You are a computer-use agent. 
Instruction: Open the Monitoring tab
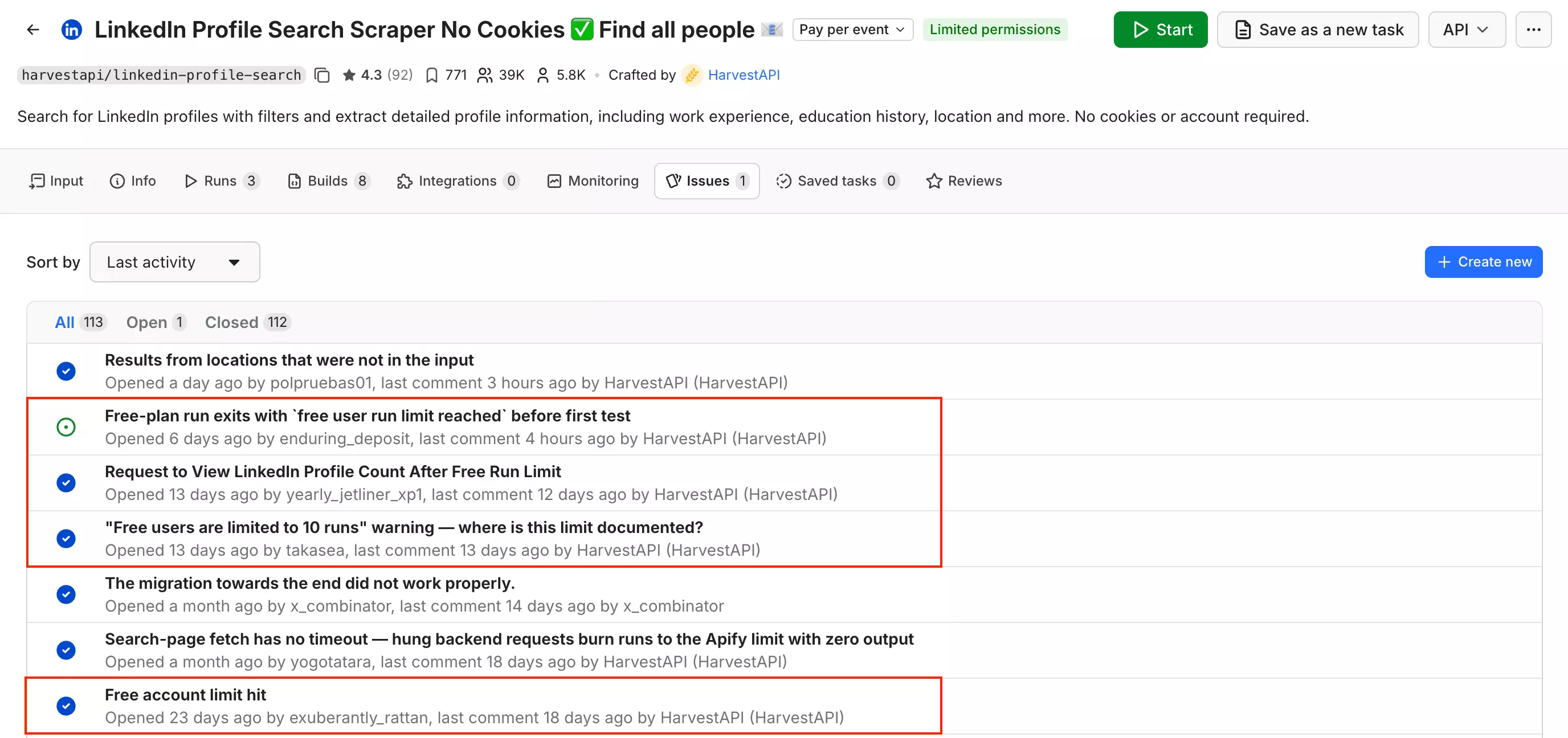pos(594,181)
